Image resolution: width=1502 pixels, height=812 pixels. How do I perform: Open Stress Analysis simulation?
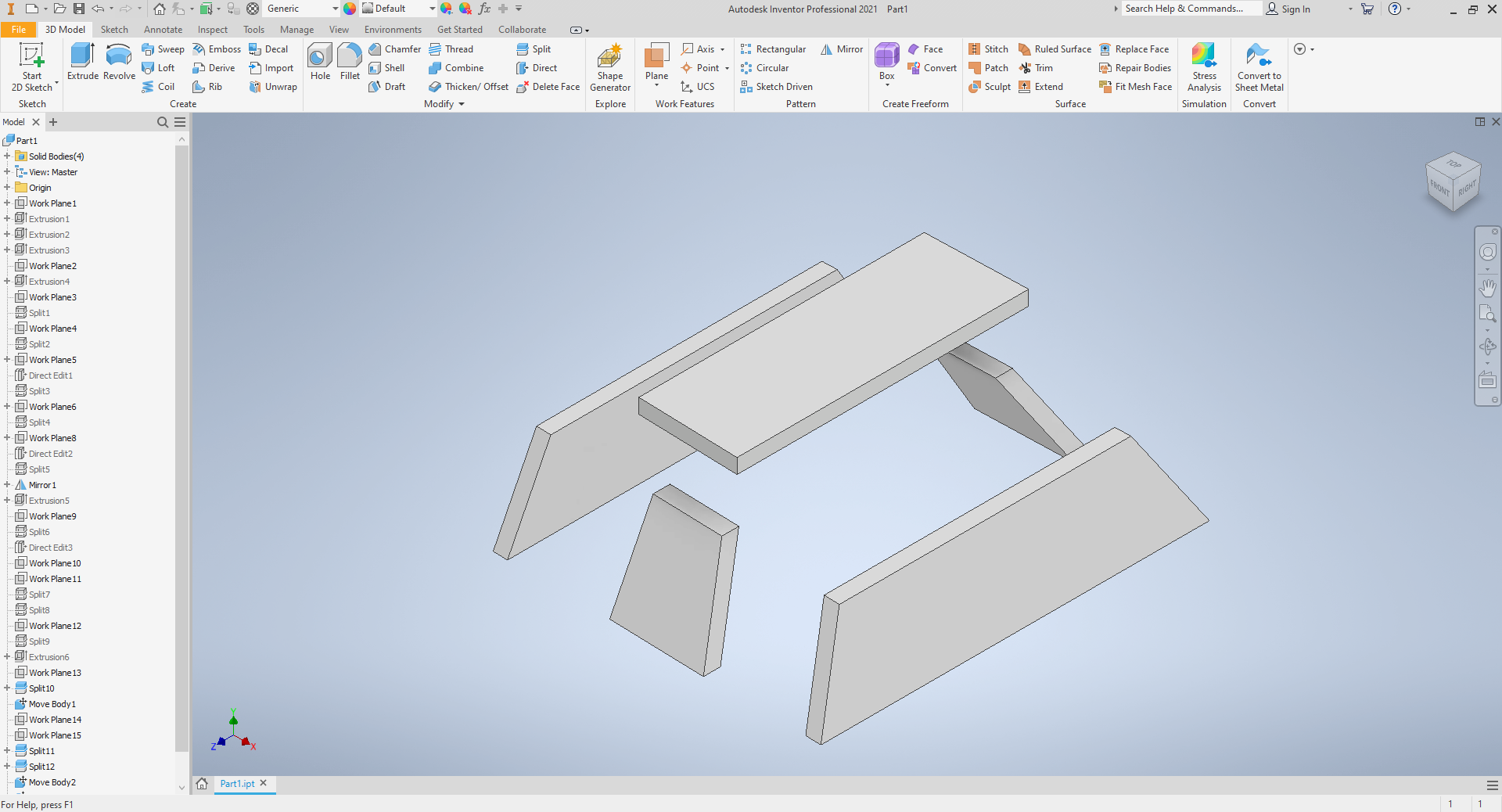[1204, 67]
